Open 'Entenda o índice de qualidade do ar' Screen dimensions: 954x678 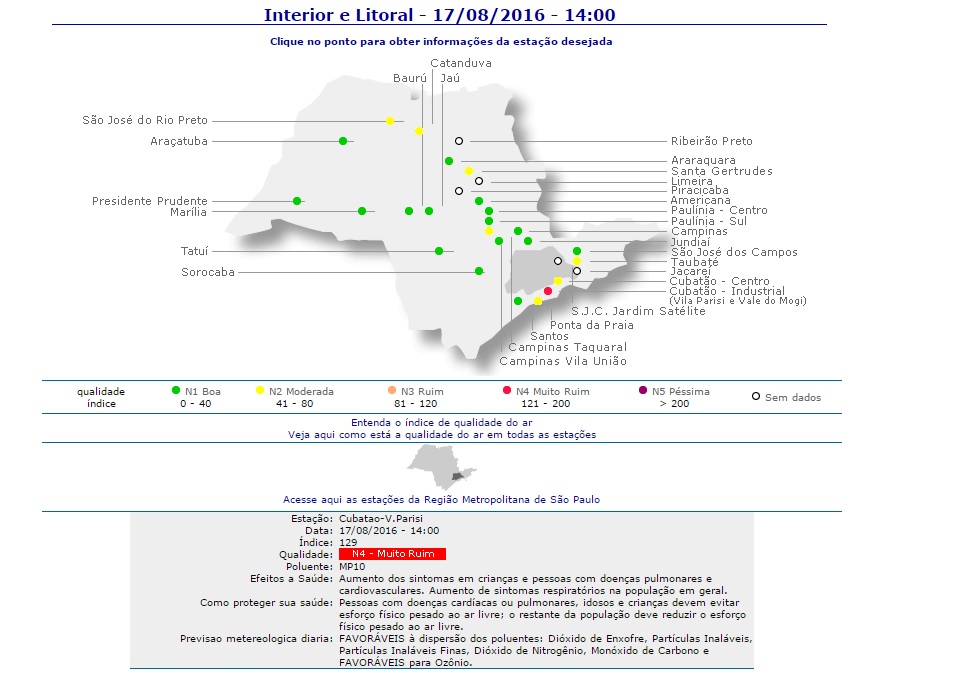pos(442,422)
